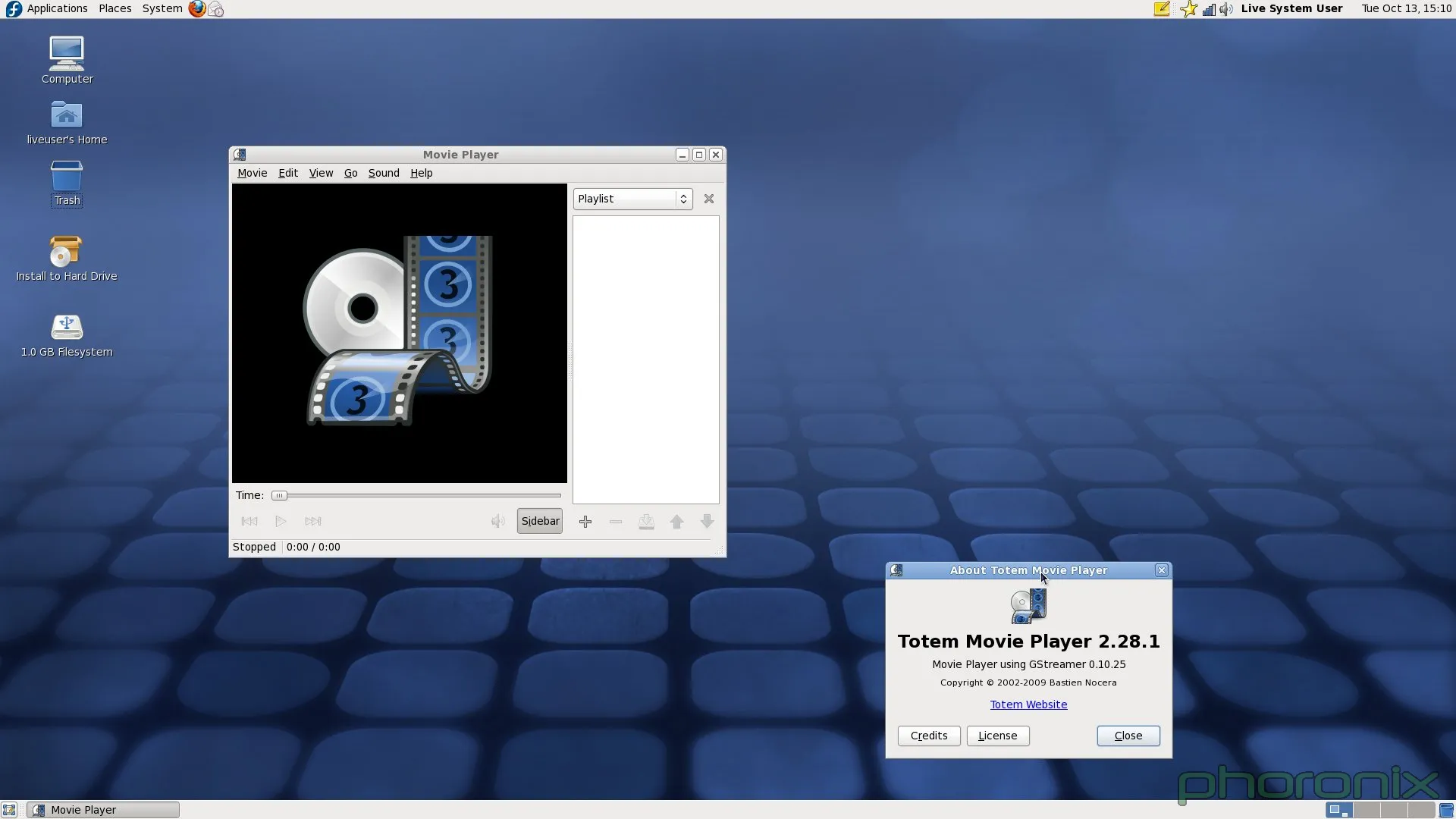Open the View menu
This screenshot has width=1456, height=819.
[321, 173]
